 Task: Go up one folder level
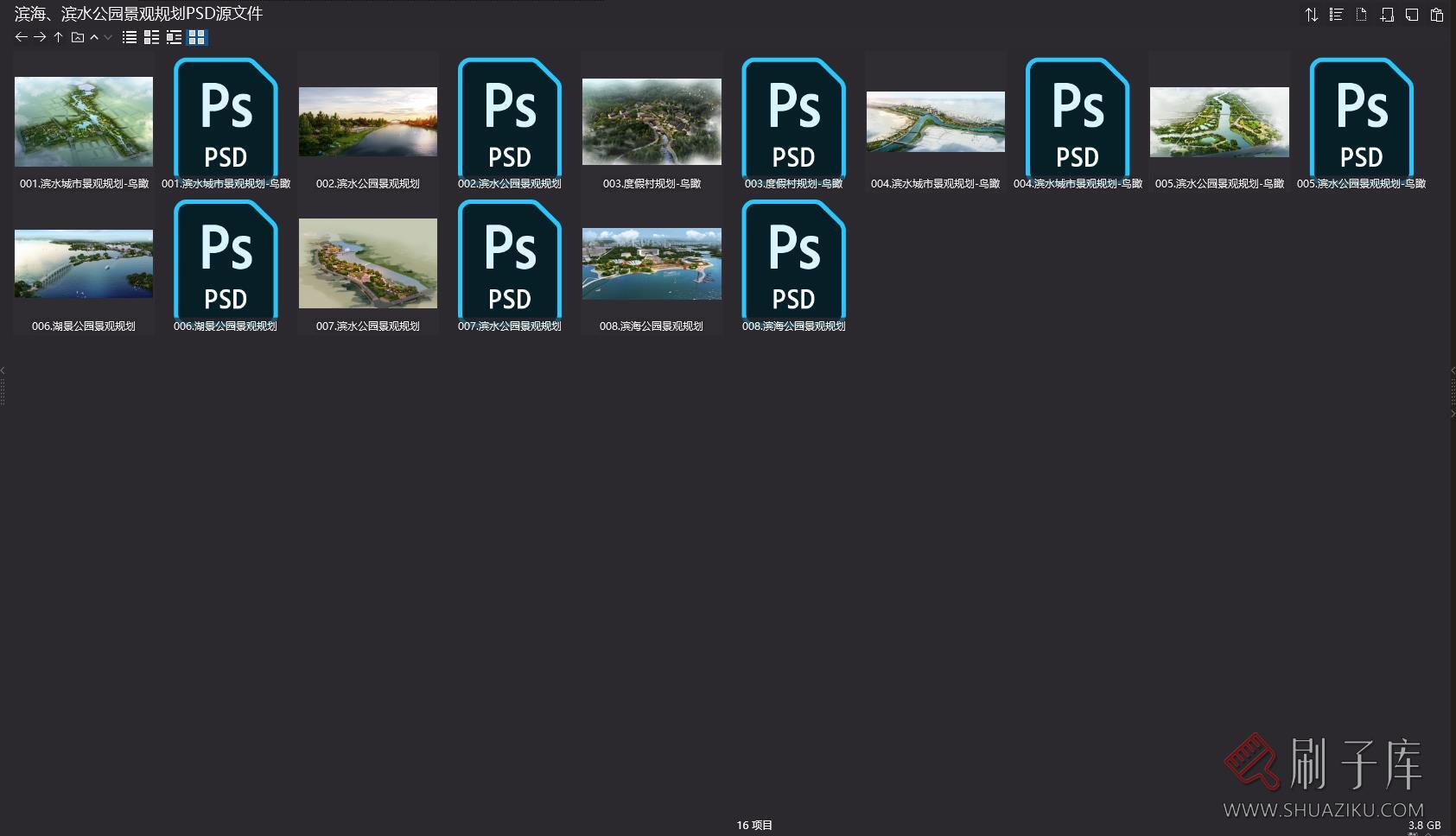pos(58,37)
